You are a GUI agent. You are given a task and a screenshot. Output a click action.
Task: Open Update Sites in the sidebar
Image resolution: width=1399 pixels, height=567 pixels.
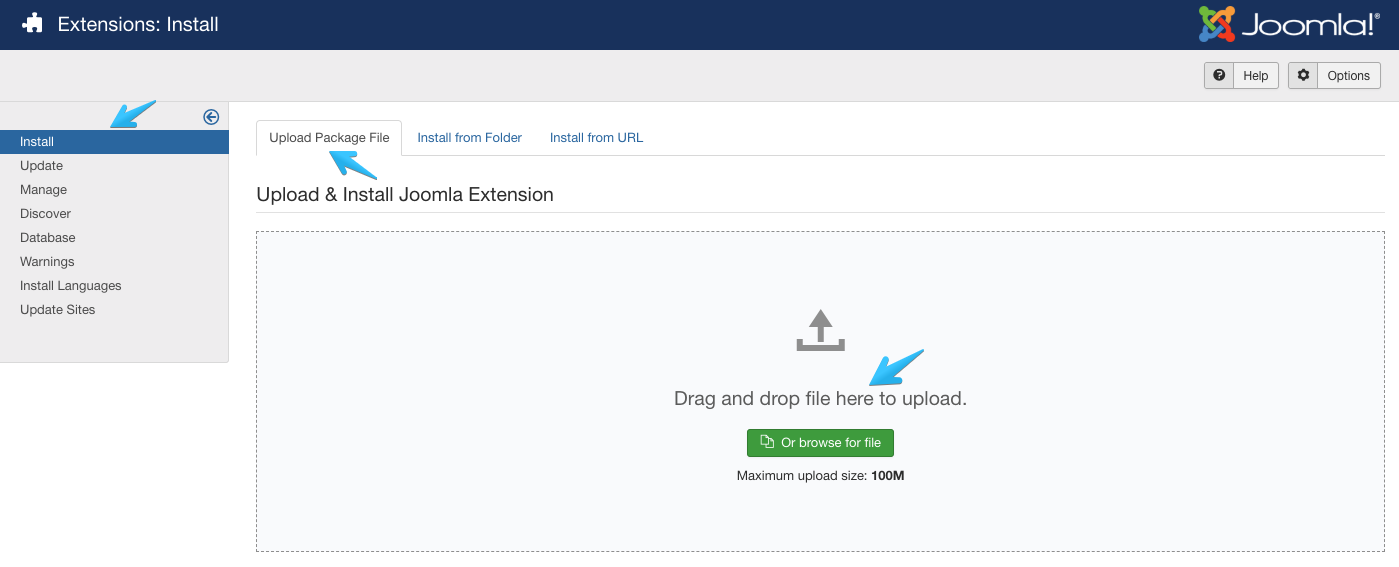click(x=57, y=310)
